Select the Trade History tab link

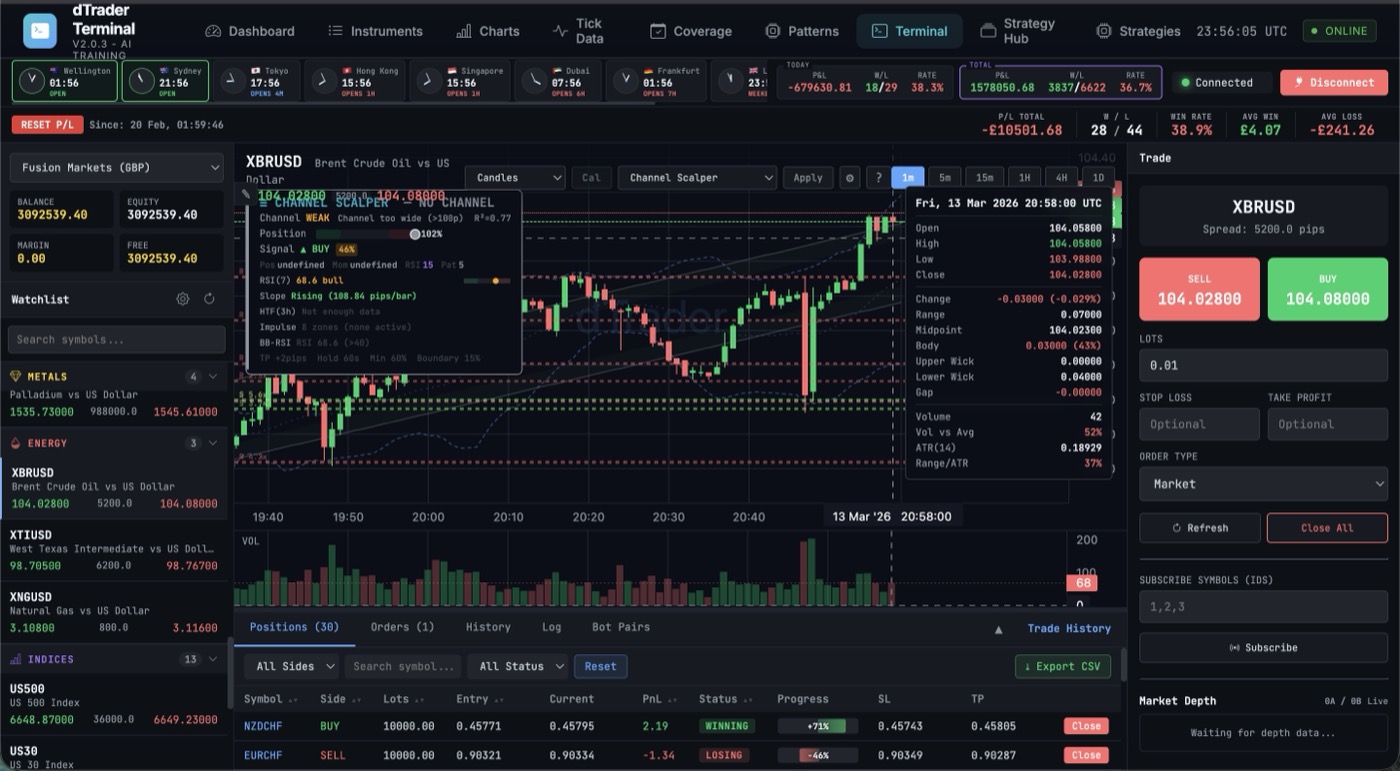coord(1072,628)
